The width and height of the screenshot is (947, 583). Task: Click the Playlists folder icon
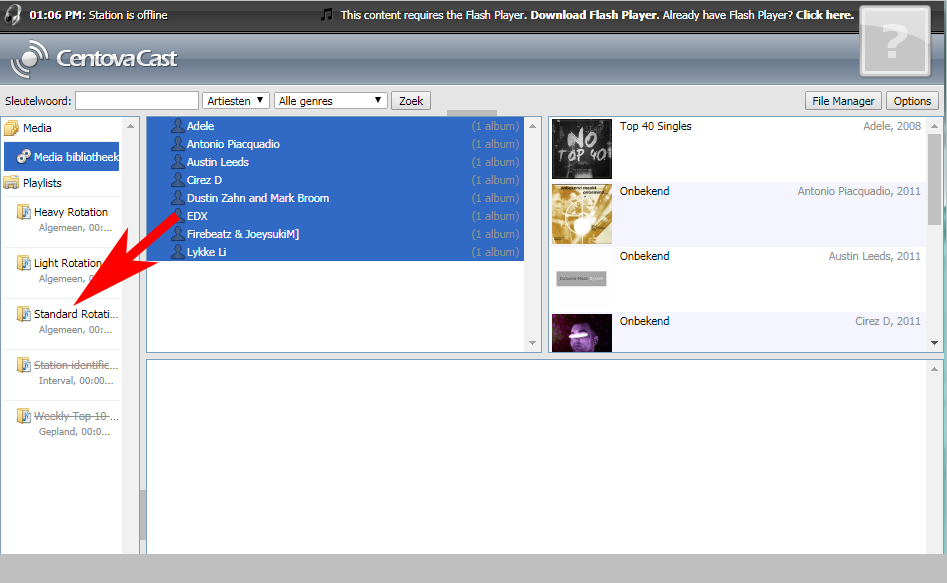coord(11,183)
